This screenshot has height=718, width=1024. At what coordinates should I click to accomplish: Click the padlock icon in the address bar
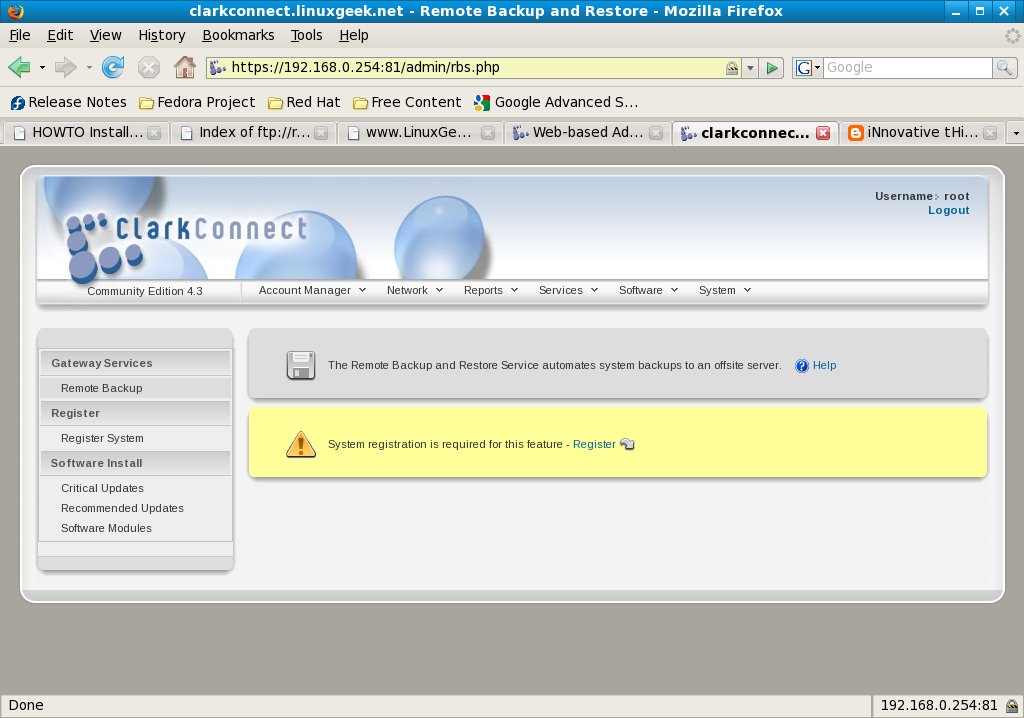732,67
